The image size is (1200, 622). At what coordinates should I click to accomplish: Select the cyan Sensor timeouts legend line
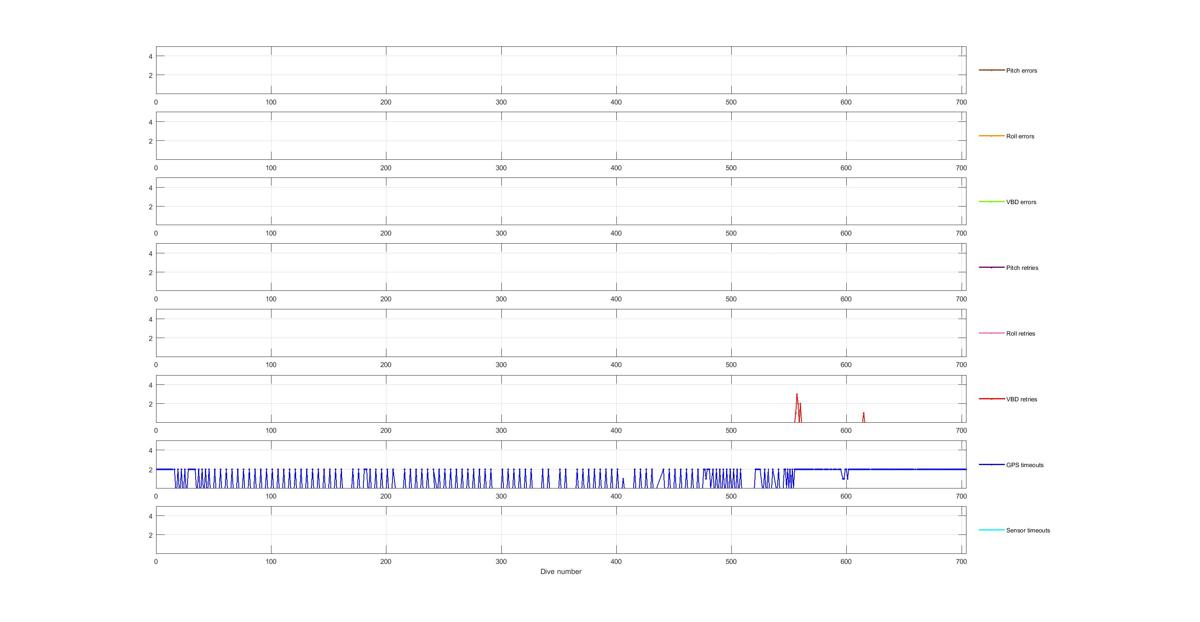[x=991, y=530]
